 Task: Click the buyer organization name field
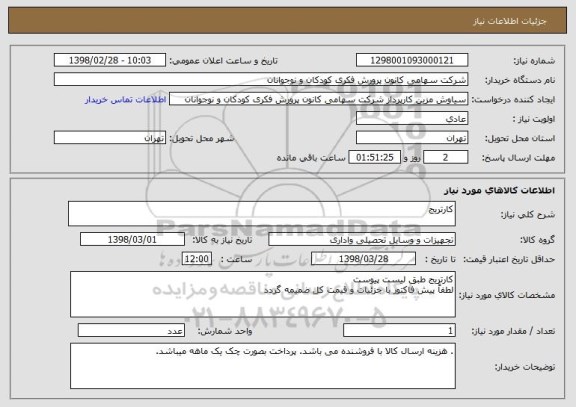(261, 79)
